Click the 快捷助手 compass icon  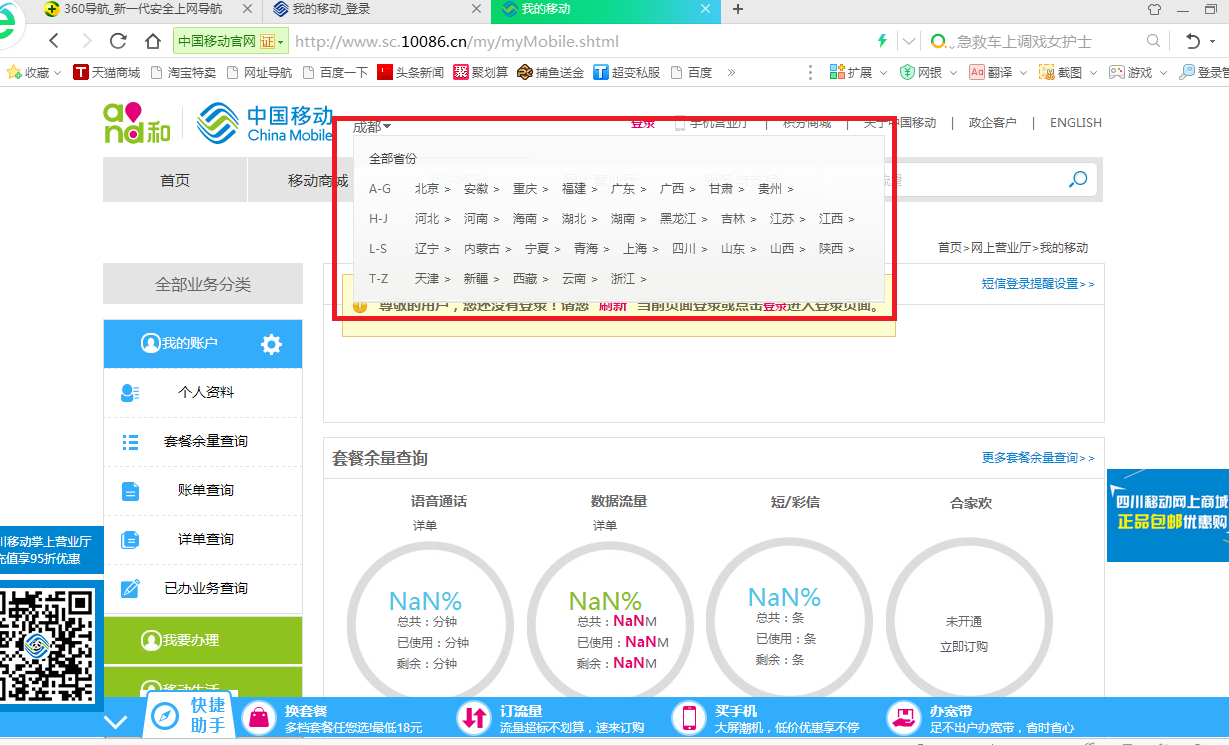point(164,717)
